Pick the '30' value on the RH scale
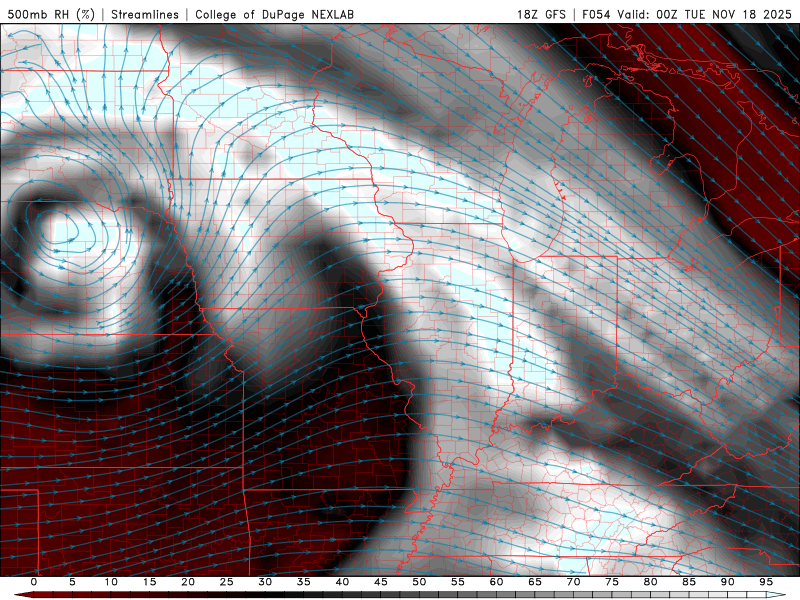This screenshot has height=600, width=800. 265,582
